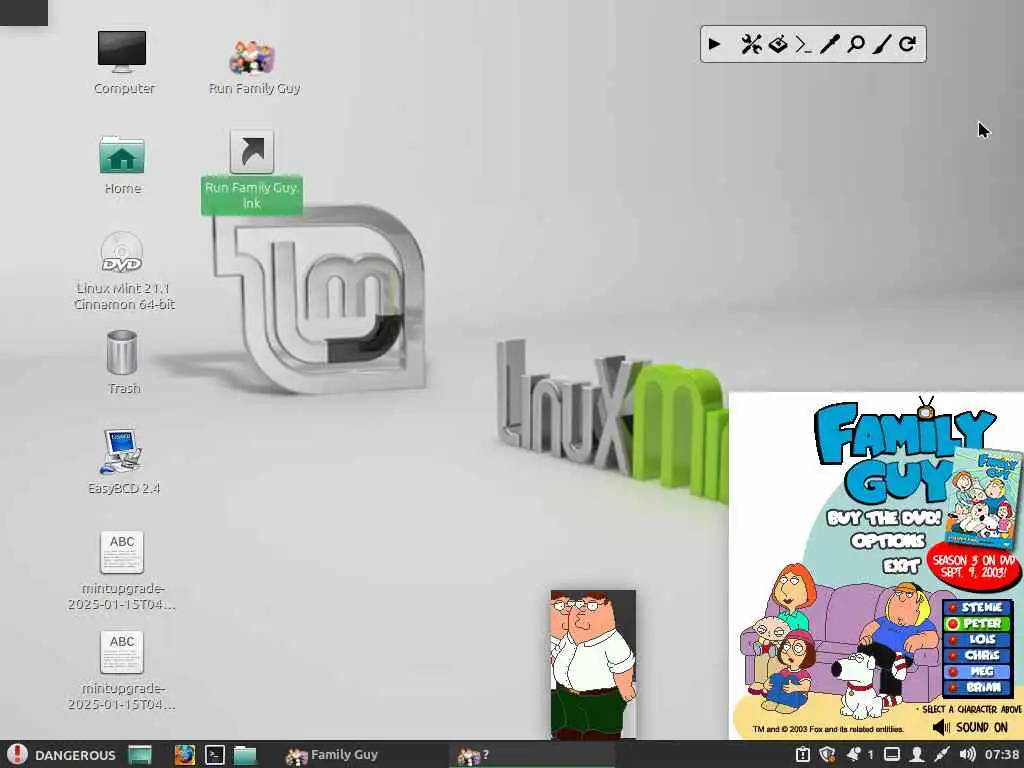Click the clipboard tray icon with exclamation mark
Image resolution: width=1024 pixels, height=768 pixels.
tap(802, 755)
